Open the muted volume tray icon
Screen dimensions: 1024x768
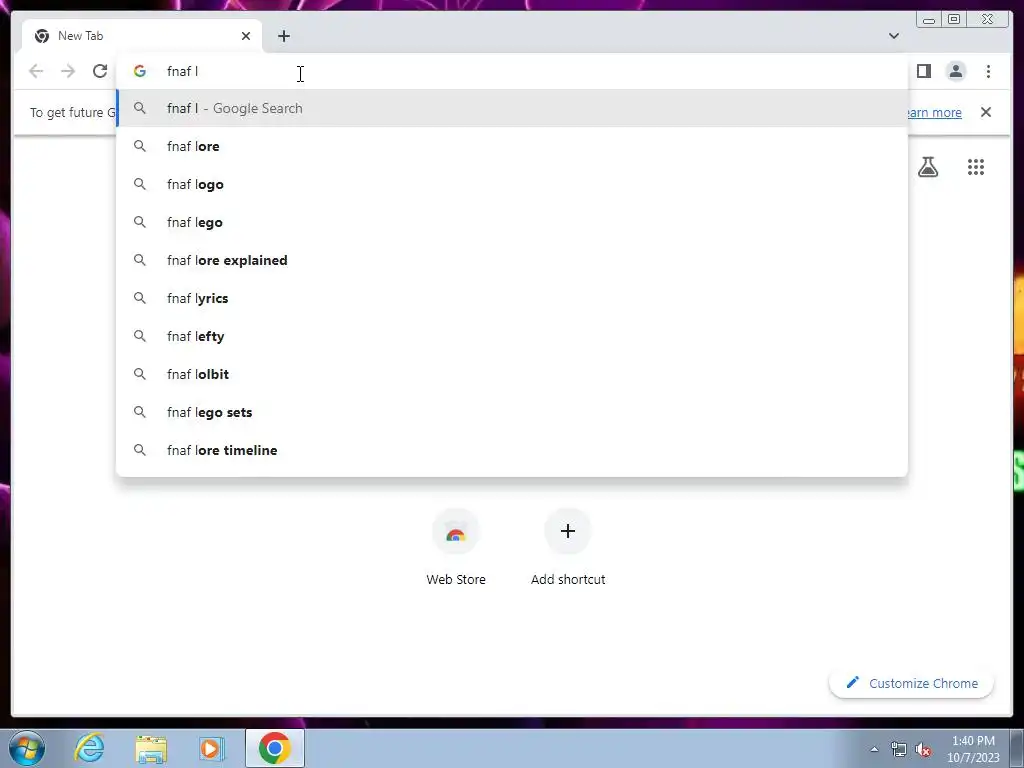click(923, 749)
